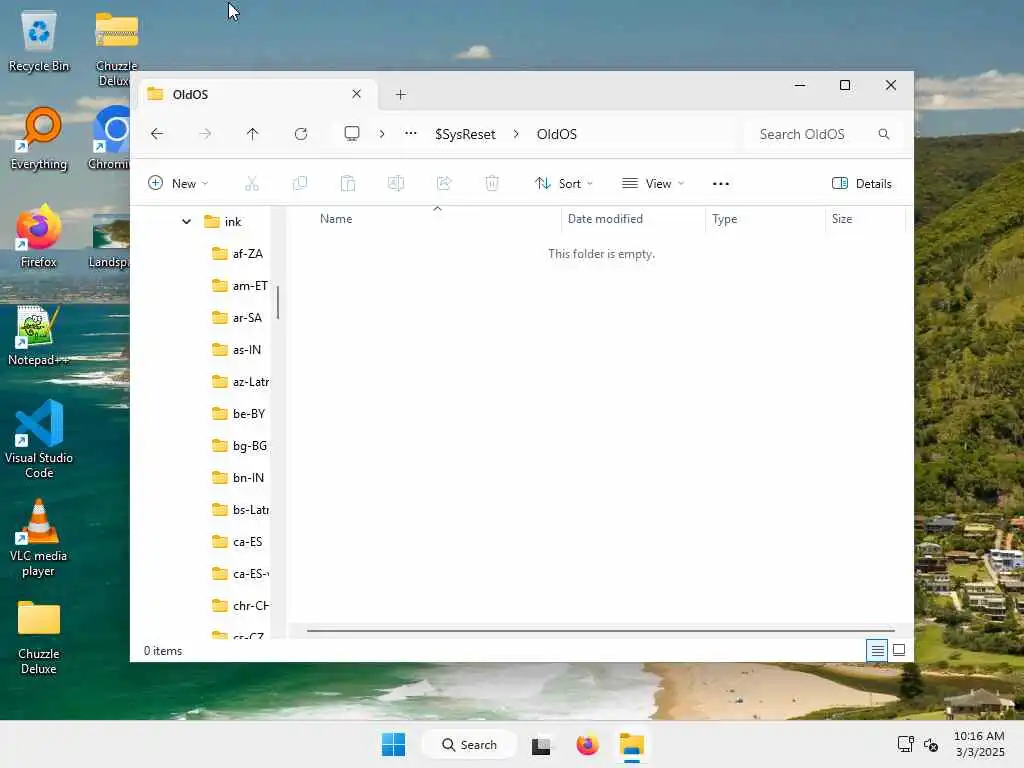Open Firefox from the taskbar
1024x768 pixels.
click(x=587, y=744)
